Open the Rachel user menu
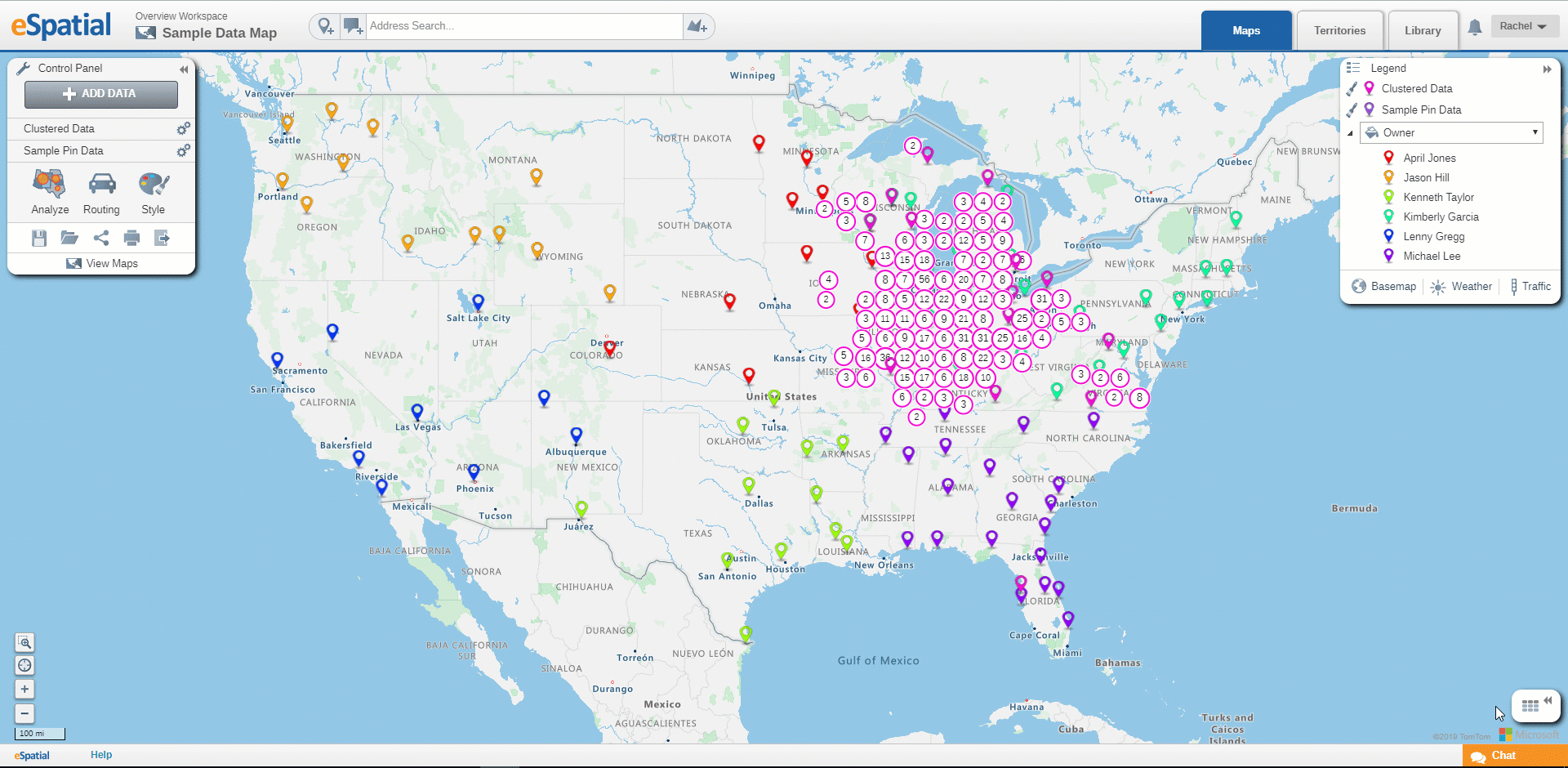The height and width of the screenshot is (768, 1568). (x=1524, y=26)
